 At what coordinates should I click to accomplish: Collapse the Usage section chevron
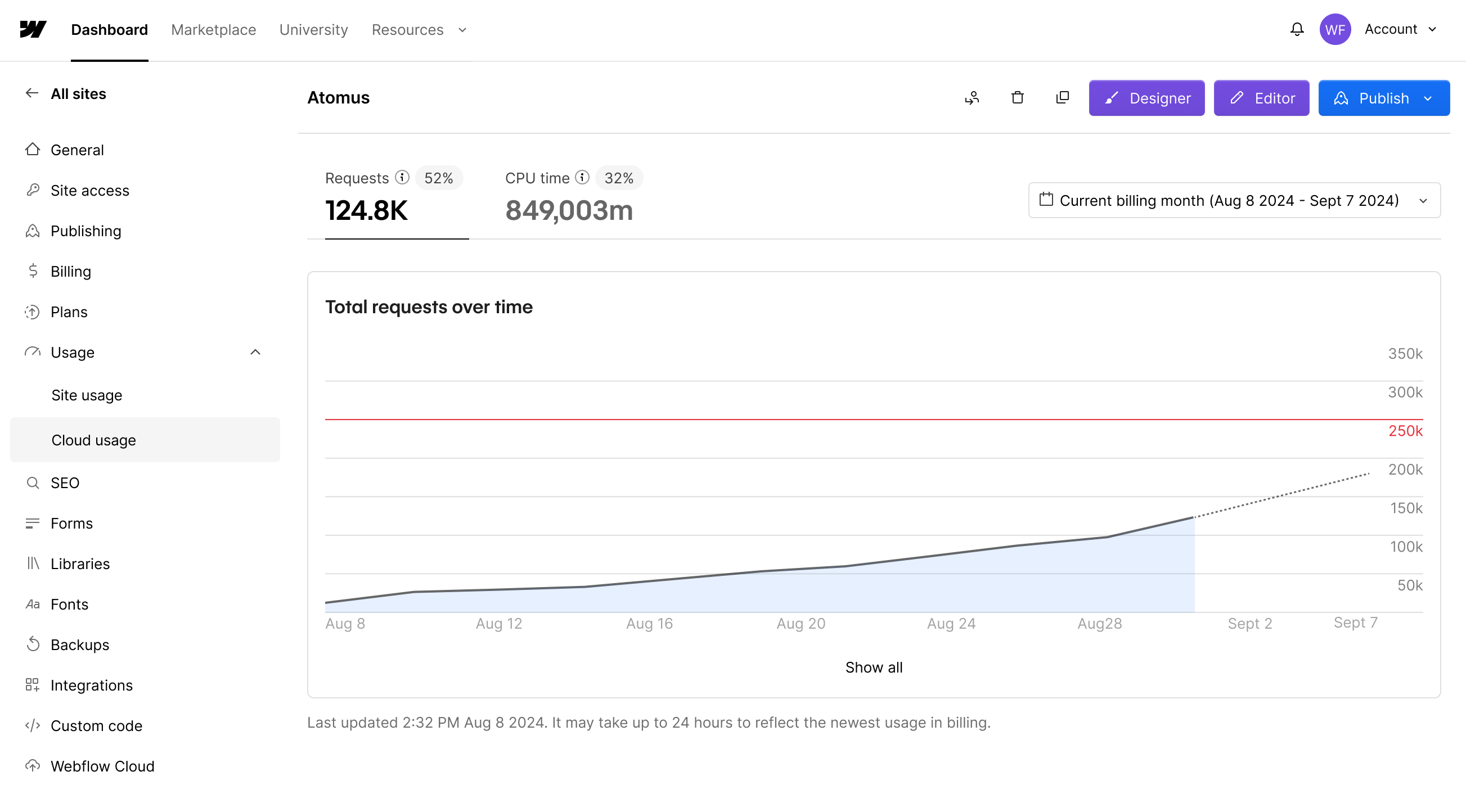tap(255, 351)
